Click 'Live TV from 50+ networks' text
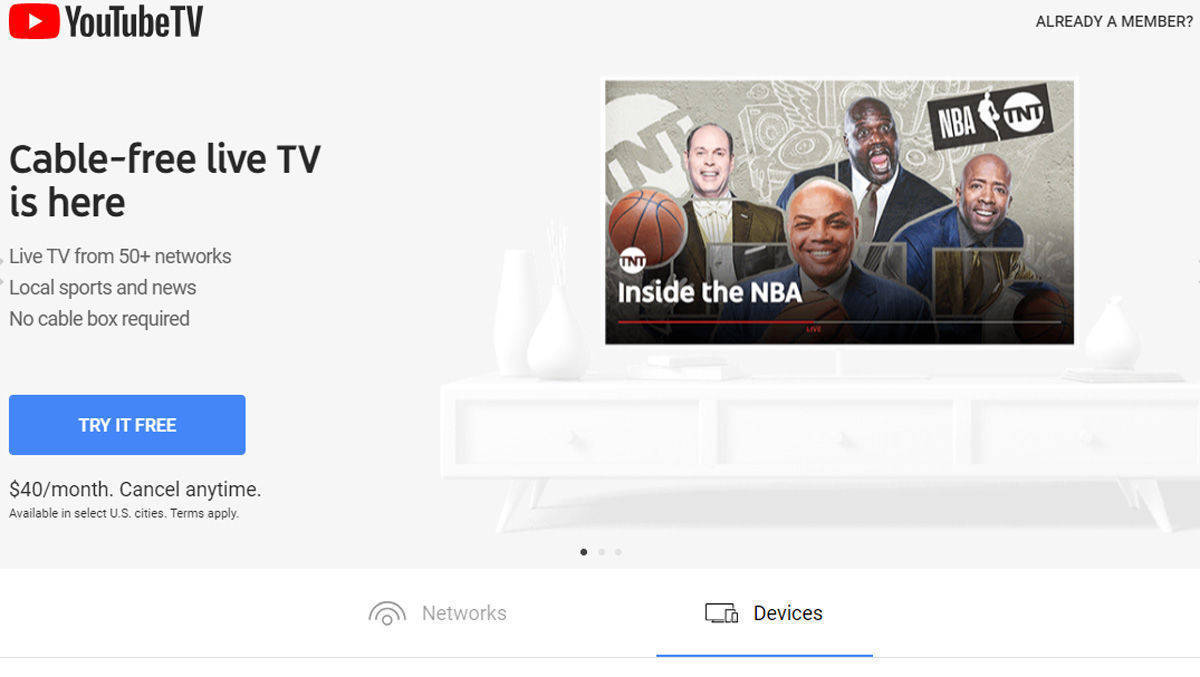 point(120,256)
